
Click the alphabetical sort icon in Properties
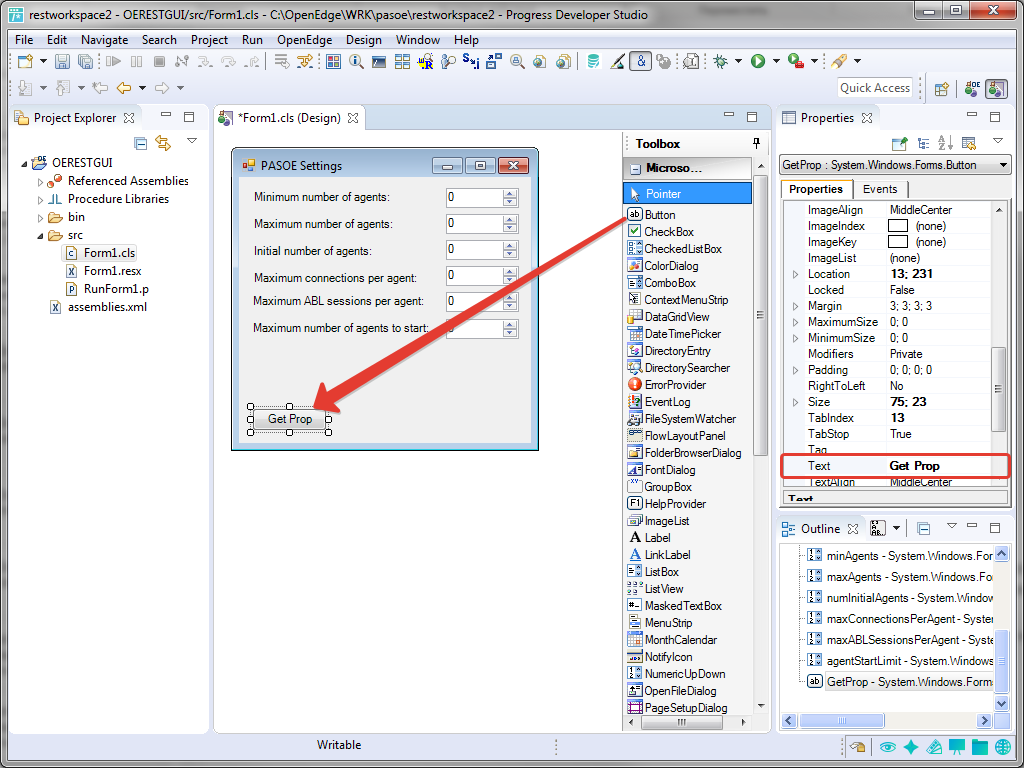click(945, 143)
